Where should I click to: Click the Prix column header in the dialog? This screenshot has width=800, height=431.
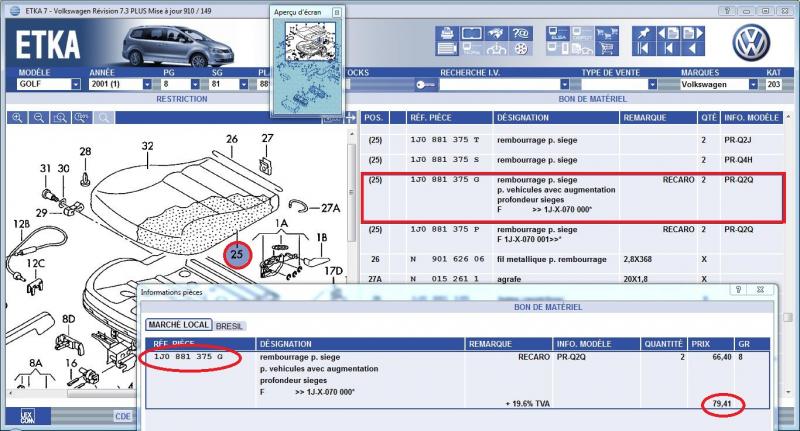(x=711, y=344)
